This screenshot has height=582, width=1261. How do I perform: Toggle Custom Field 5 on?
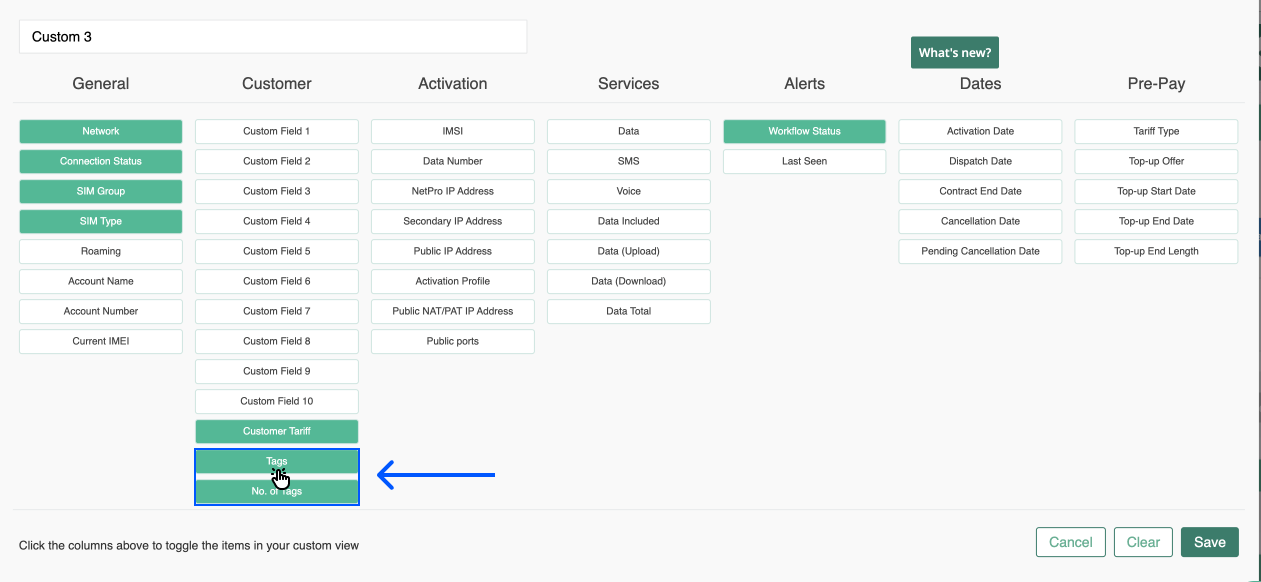point(276,251)
